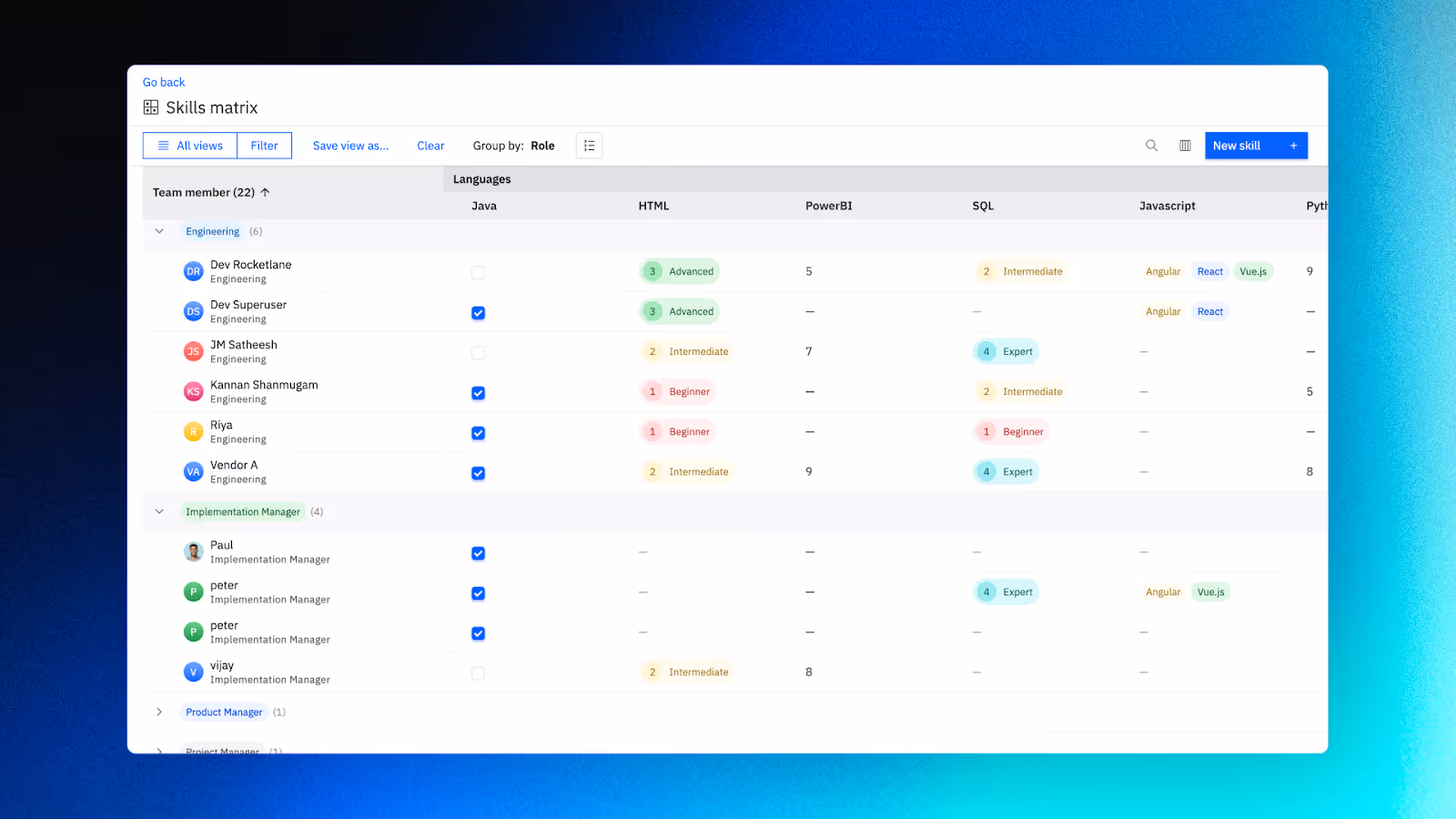Click Save view as...
Viewport: 1456px width, 819px height.
[350, 146]
